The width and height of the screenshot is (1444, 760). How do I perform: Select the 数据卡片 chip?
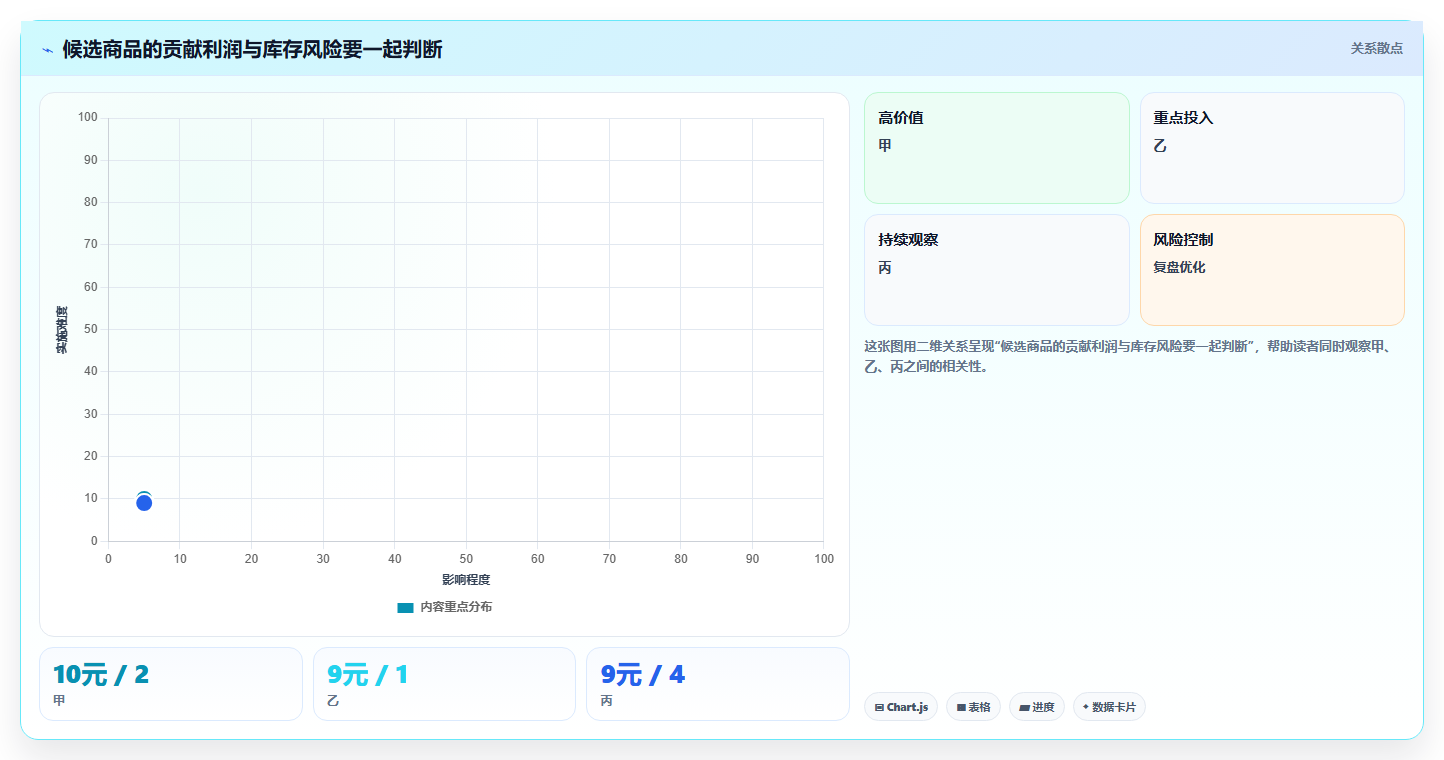coord(1109,707)
